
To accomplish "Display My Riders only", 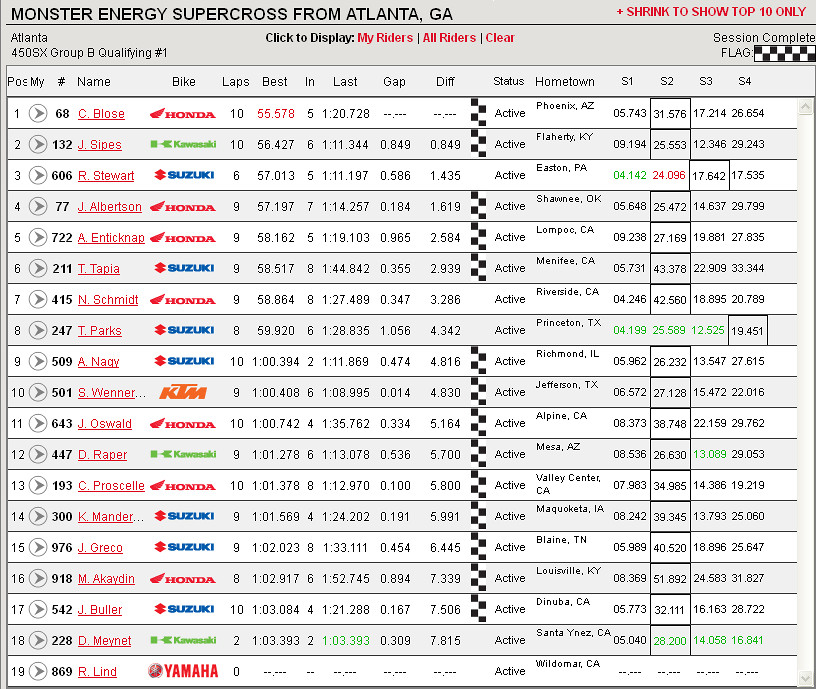I will pos(385,37).
